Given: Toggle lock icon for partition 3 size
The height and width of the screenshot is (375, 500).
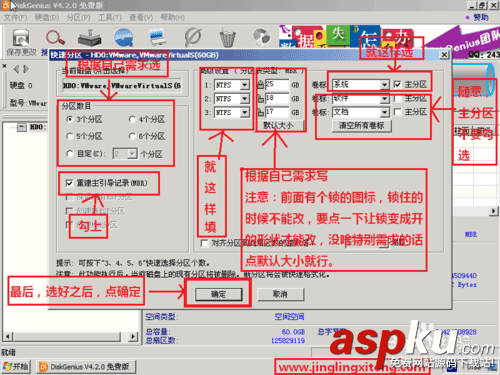Looking at the screenshot, I should point(261,112).
